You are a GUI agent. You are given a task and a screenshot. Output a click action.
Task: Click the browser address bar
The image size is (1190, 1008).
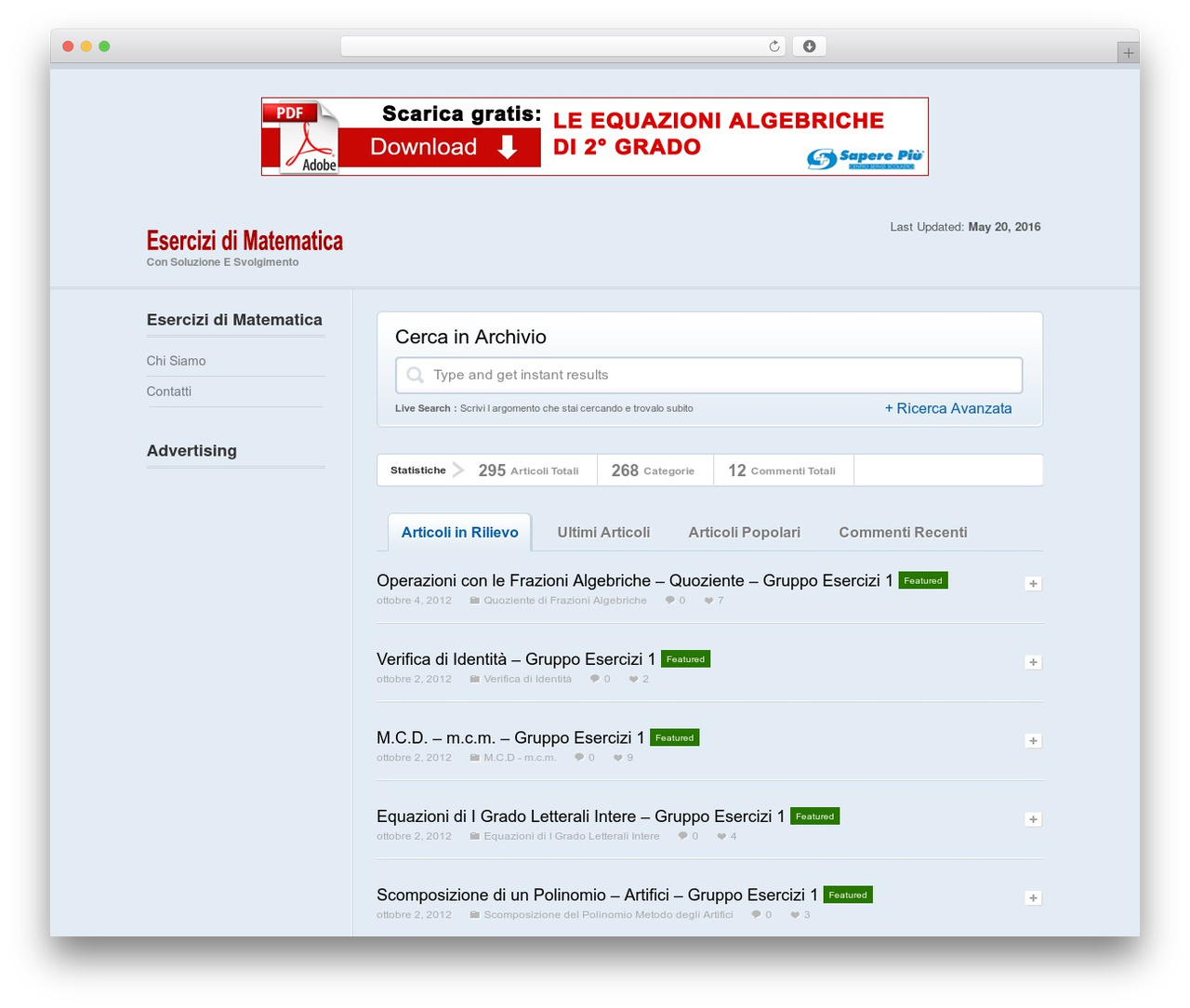[x=563, y=46]
